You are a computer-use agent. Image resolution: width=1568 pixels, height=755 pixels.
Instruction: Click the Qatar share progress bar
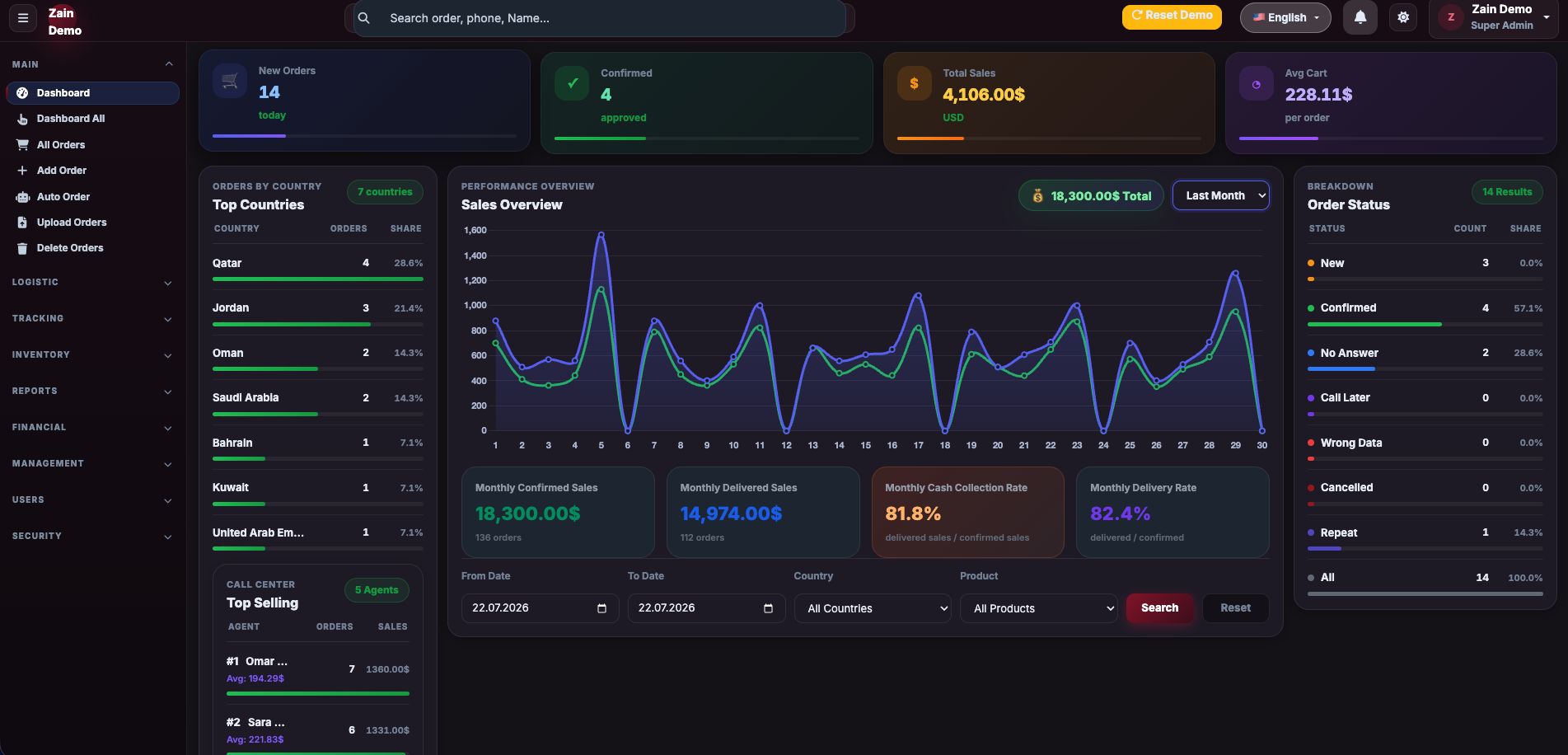click(318, 279)
